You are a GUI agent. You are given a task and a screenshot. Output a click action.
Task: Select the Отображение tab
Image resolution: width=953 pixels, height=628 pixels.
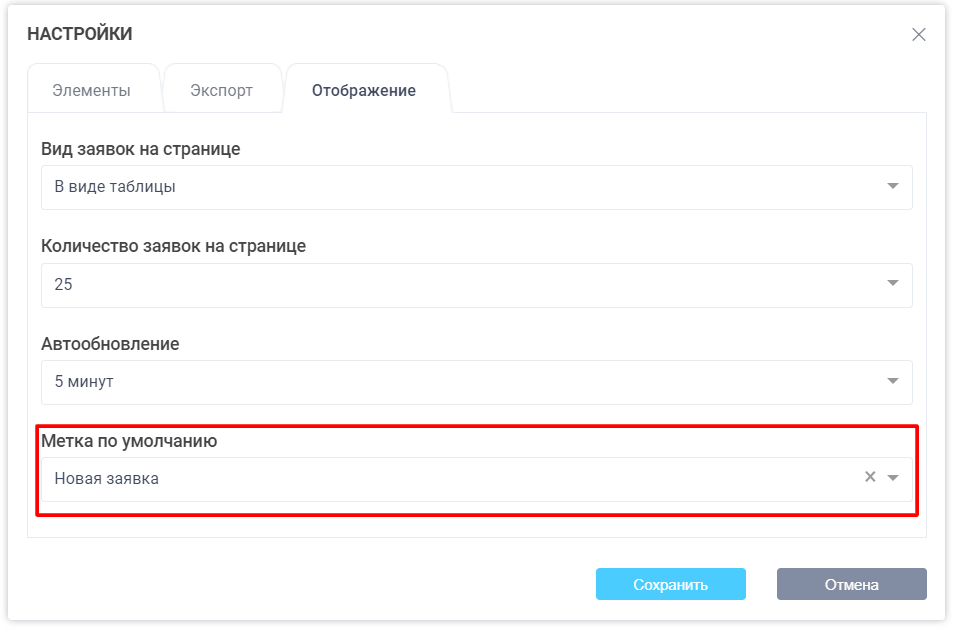[x=364, y=90]
